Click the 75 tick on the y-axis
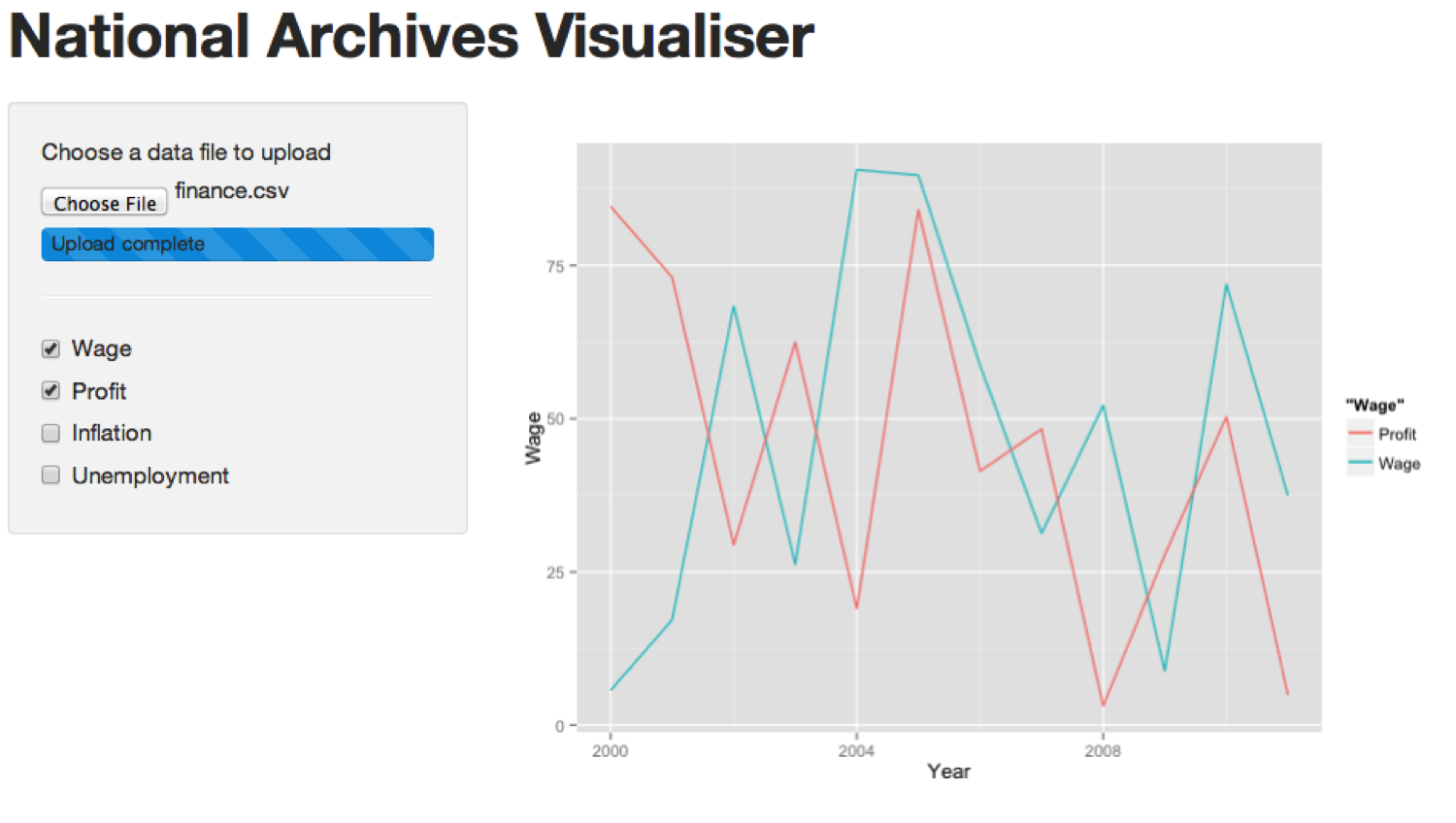Screen dimensions: 1456x823 point(555,266)
